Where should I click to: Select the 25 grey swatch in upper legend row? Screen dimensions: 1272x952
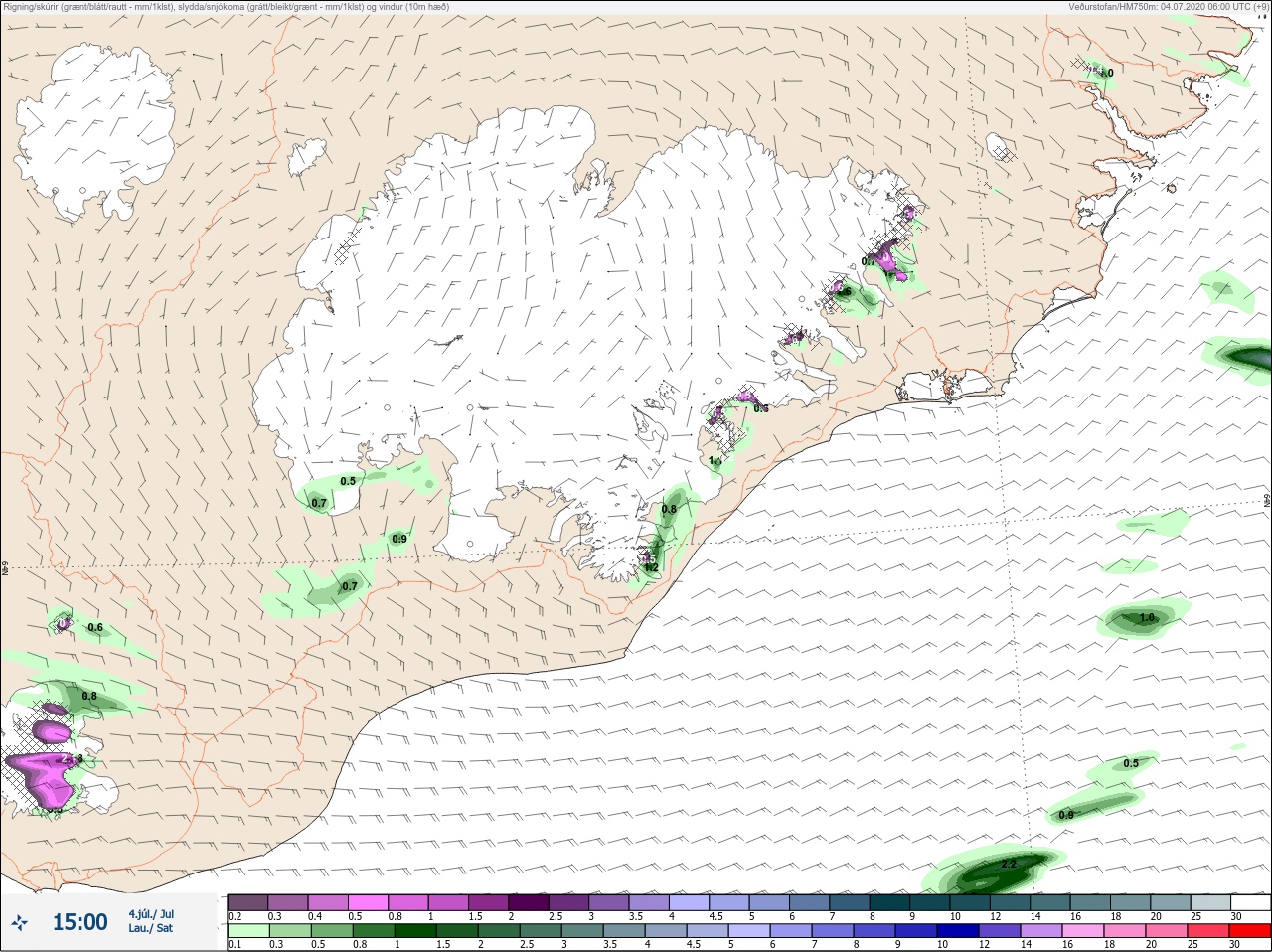1210,902
